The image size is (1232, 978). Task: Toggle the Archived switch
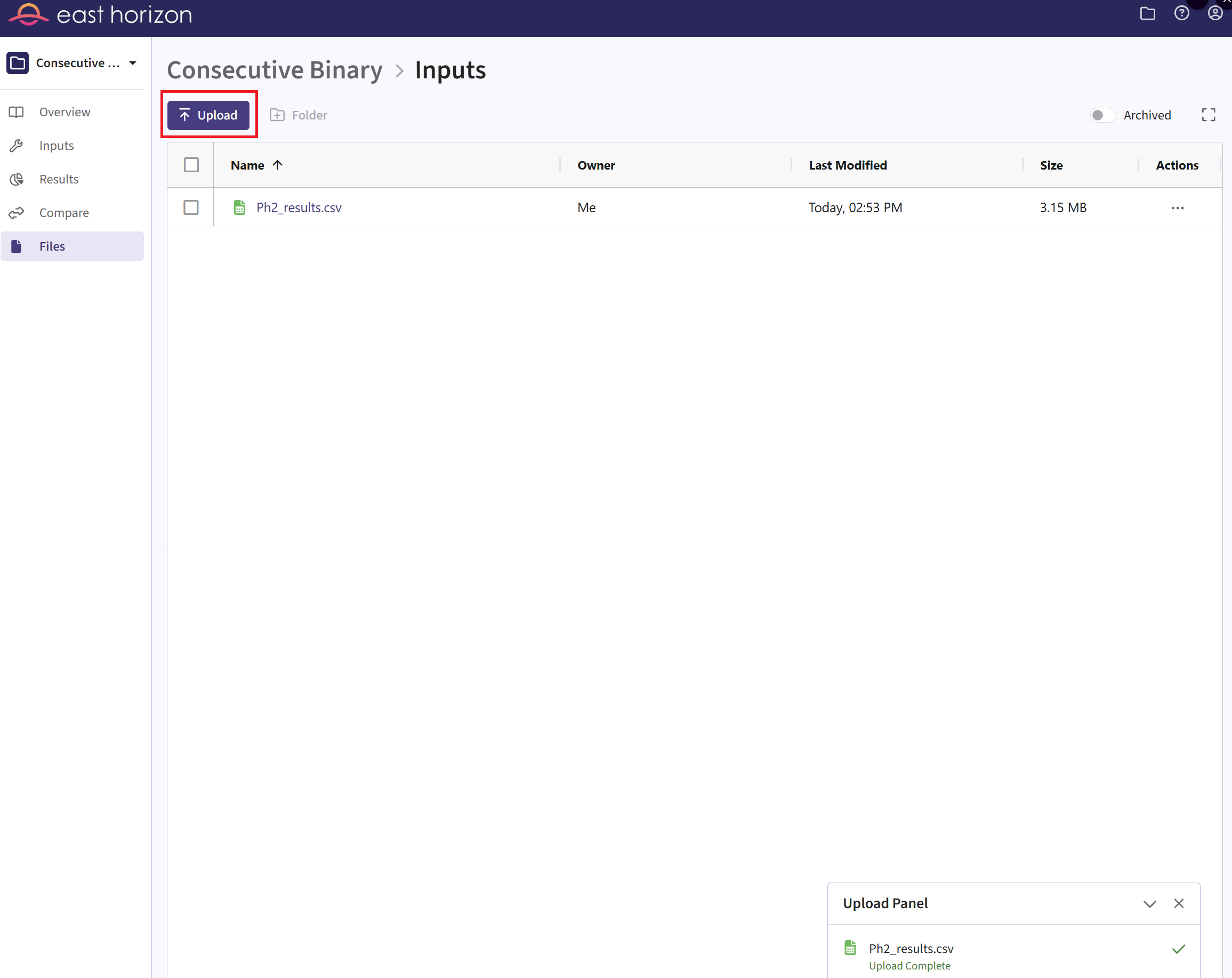click(x=1102, y=115)
